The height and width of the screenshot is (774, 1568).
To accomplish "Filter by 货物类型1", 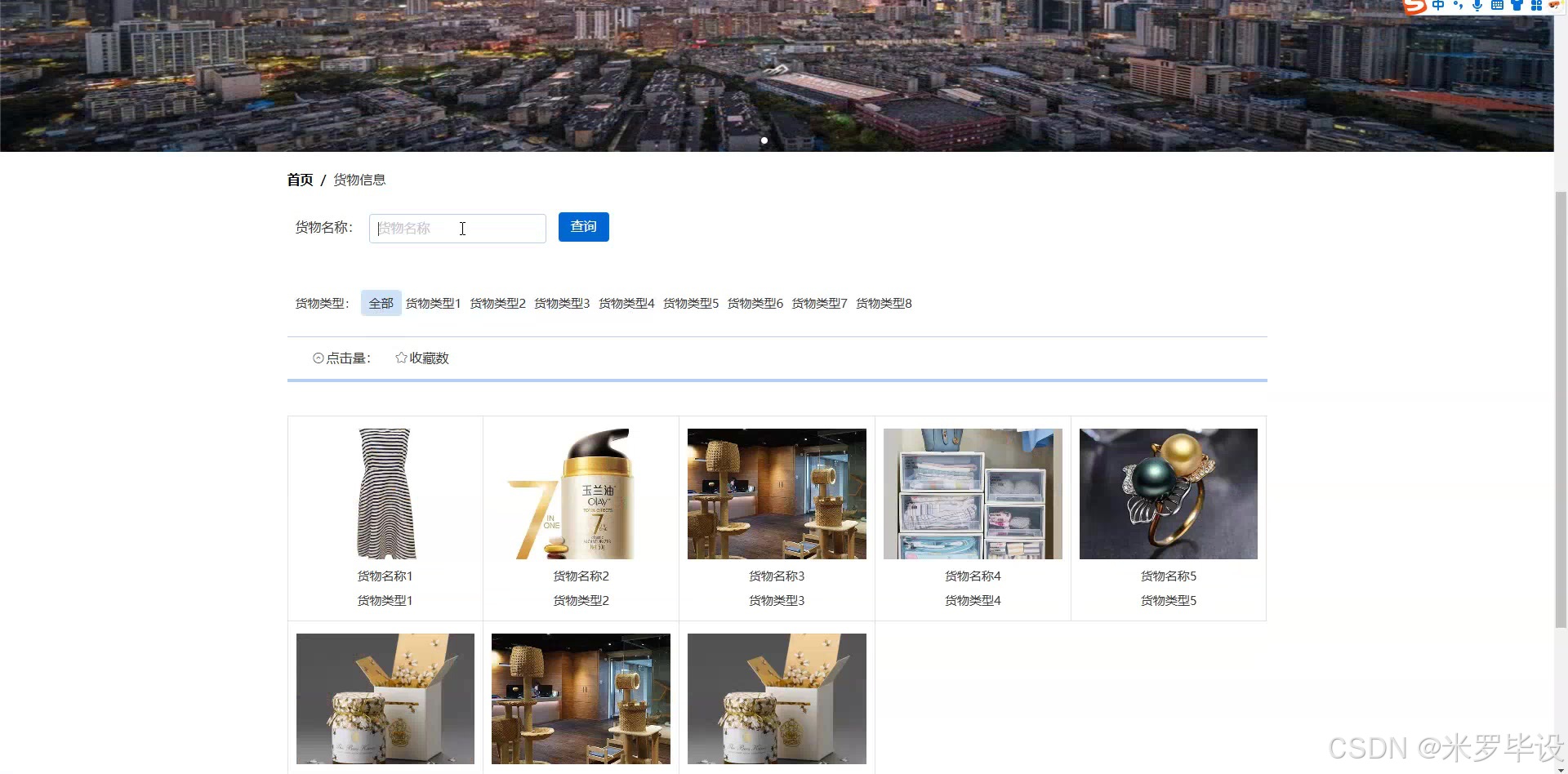I will pyautogui.click(x=434, y=304).
